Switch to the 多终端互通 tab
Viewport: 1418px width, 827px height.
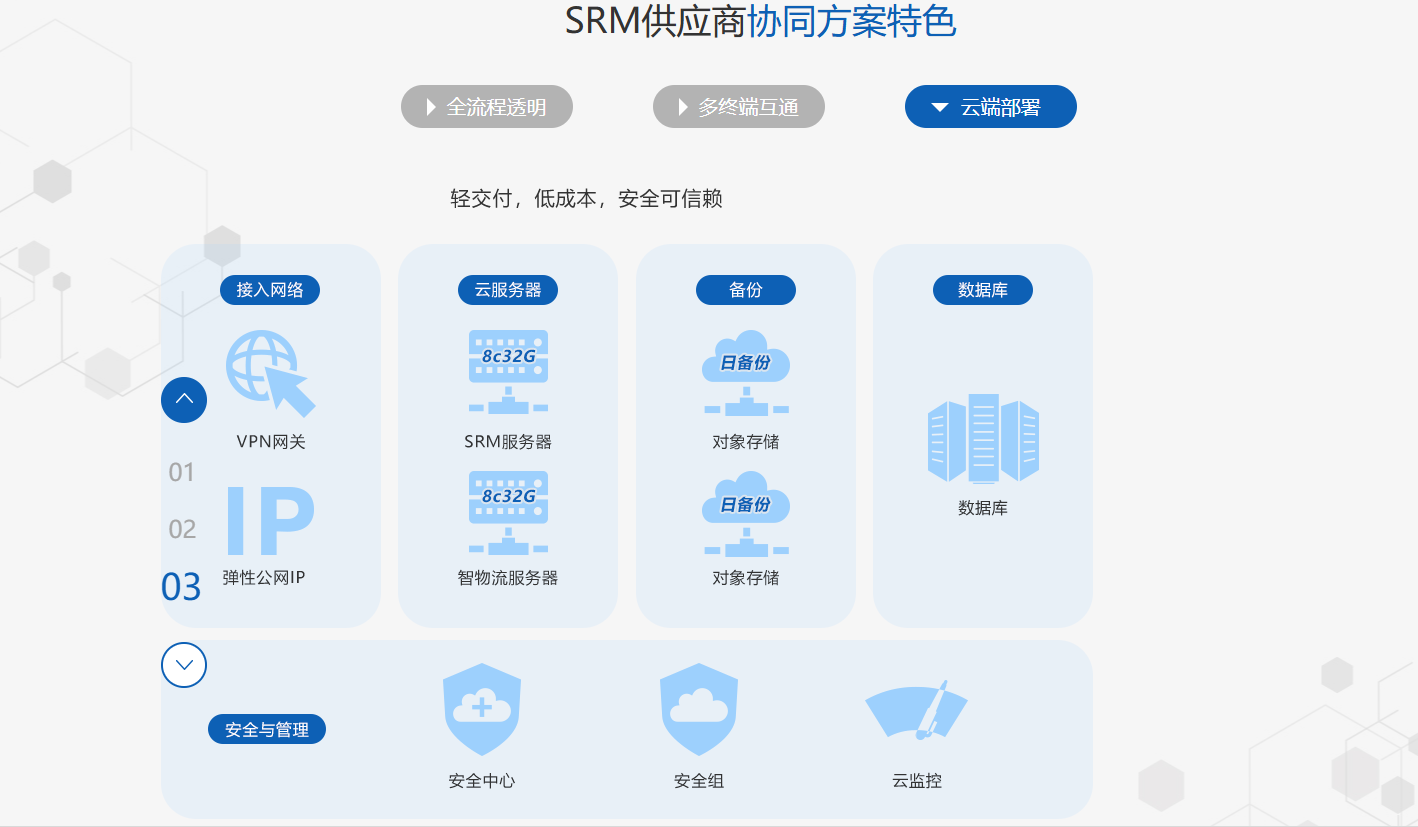[x=739, y=107]
